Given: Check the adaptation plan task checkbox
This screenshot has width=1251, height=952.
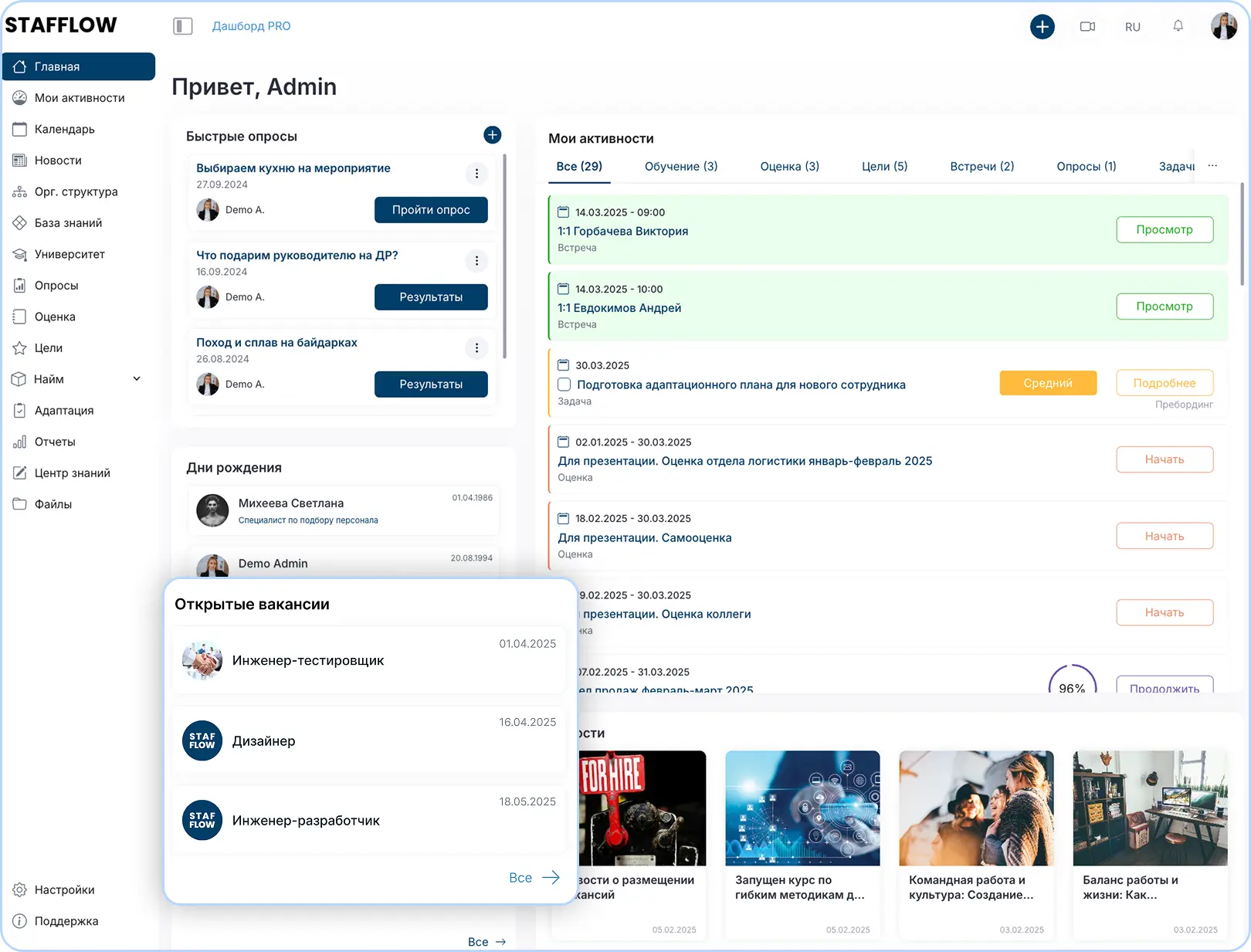Looking at the screenshot, I should pyautogui.click(x=564, y=385).
